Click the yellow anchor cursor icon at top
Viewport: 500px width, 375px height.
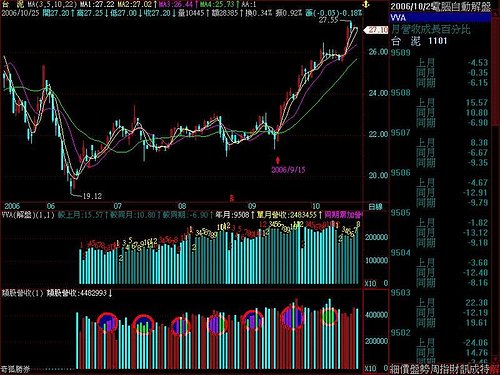click(366, 5)
